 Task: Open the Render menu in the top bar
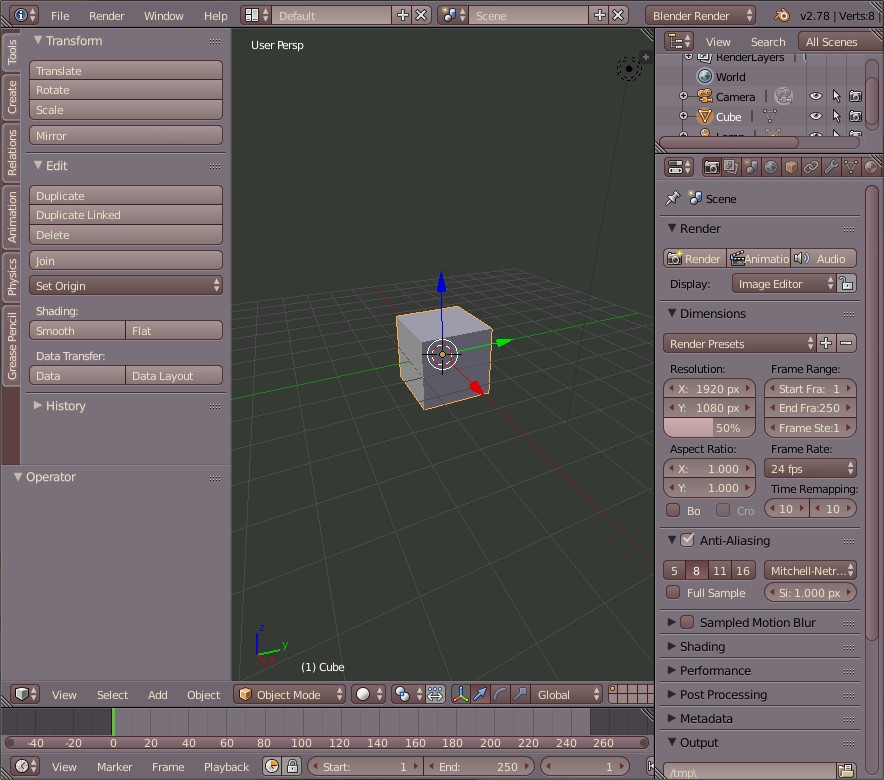pyautogui.click(x=107, y=16)
